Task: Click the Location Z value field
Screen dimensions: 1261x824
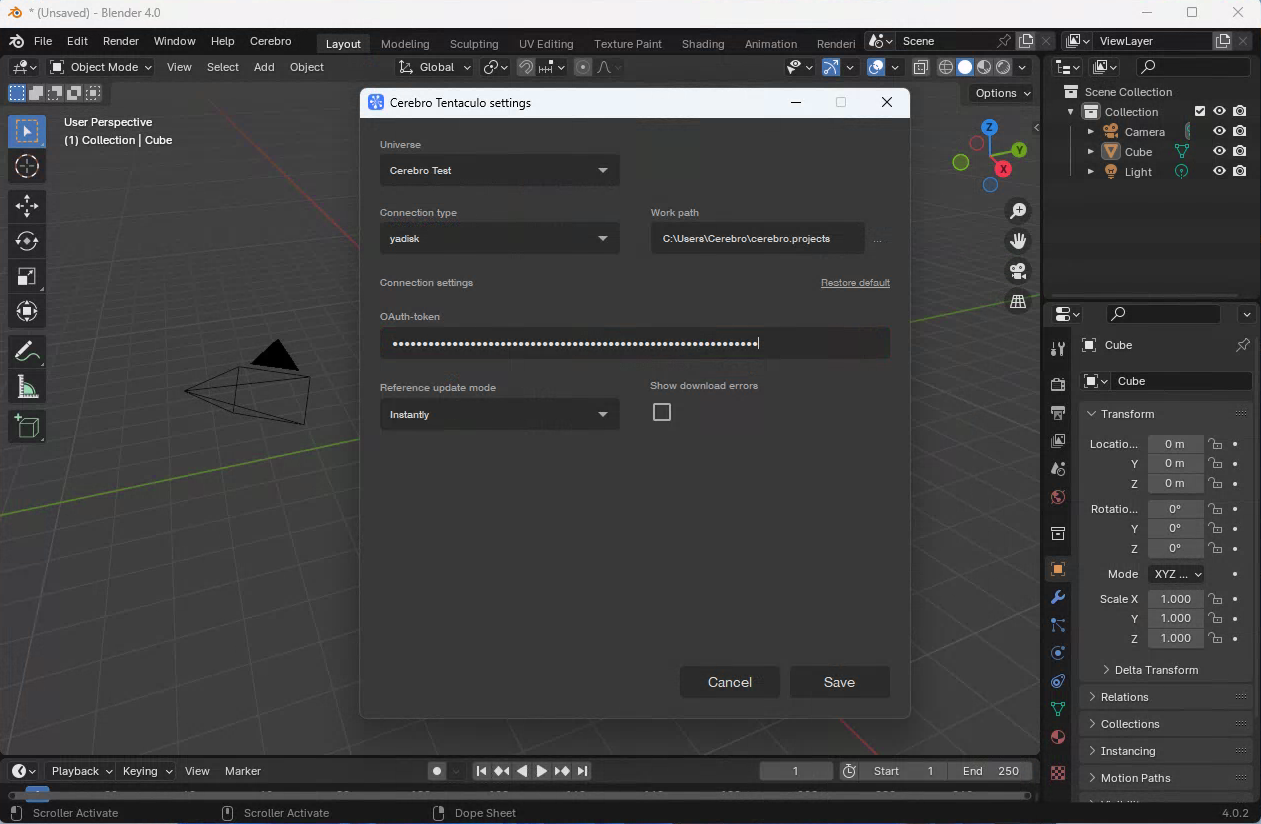Action: 1176,483
